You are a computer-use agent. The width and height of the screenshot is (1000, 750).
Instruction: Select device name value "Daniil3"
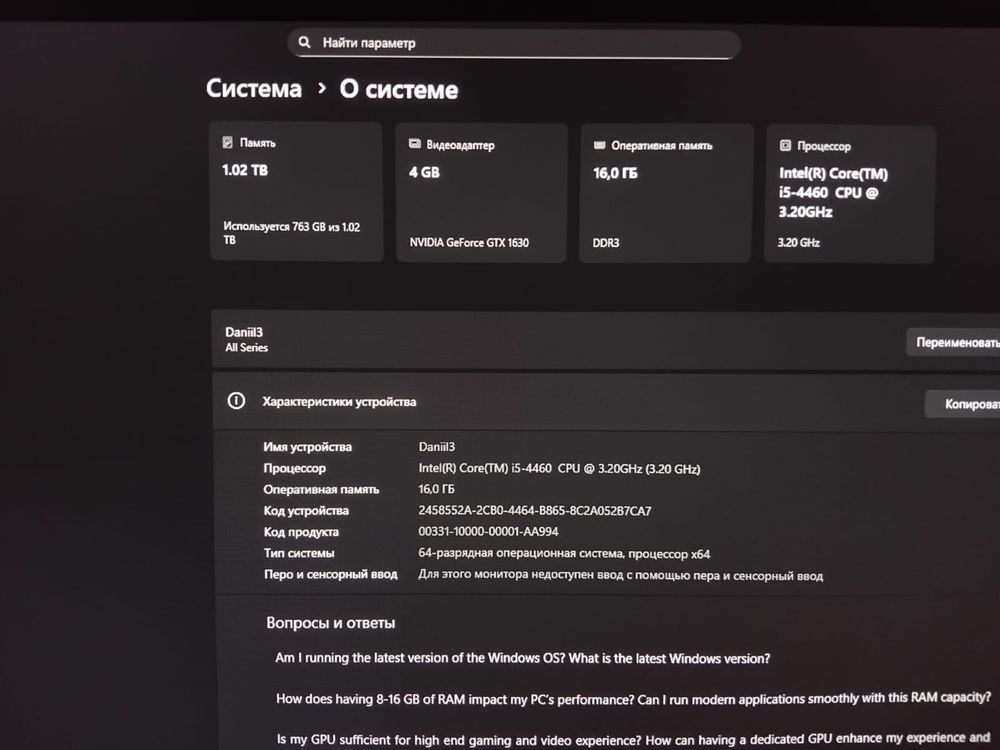click(x=437, y=447)
